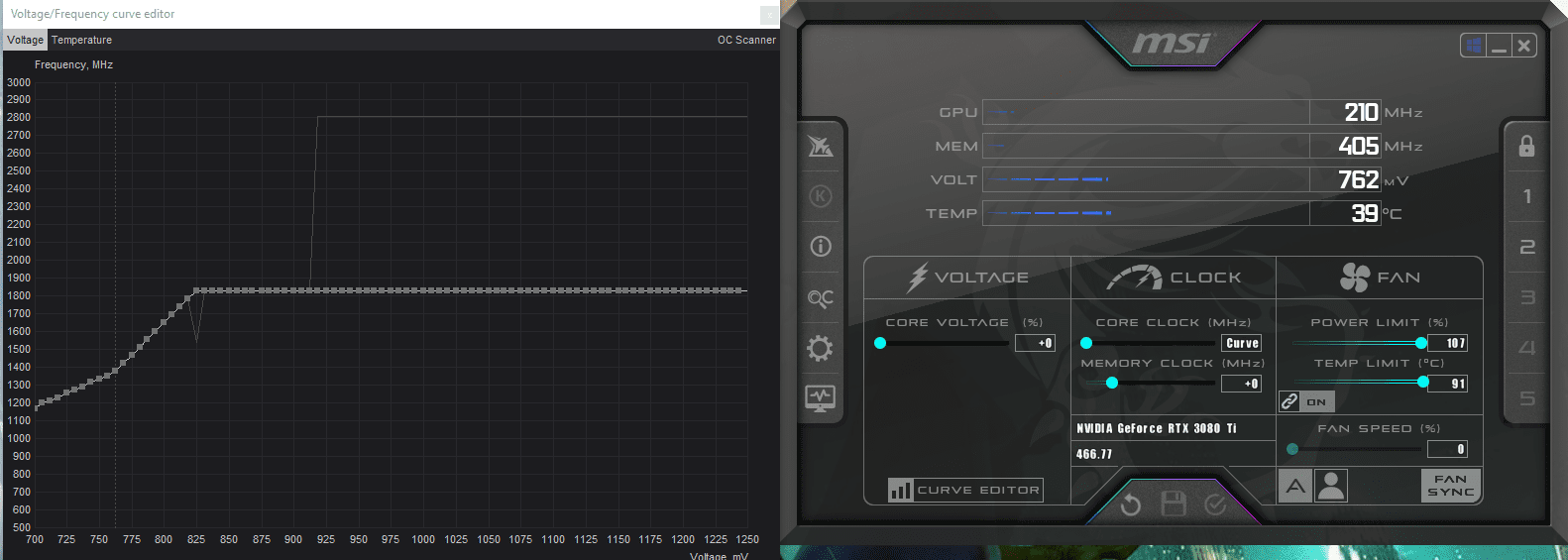
Task: Click the Temp Limit 91 value field
Action: [x=1447, y=384]
